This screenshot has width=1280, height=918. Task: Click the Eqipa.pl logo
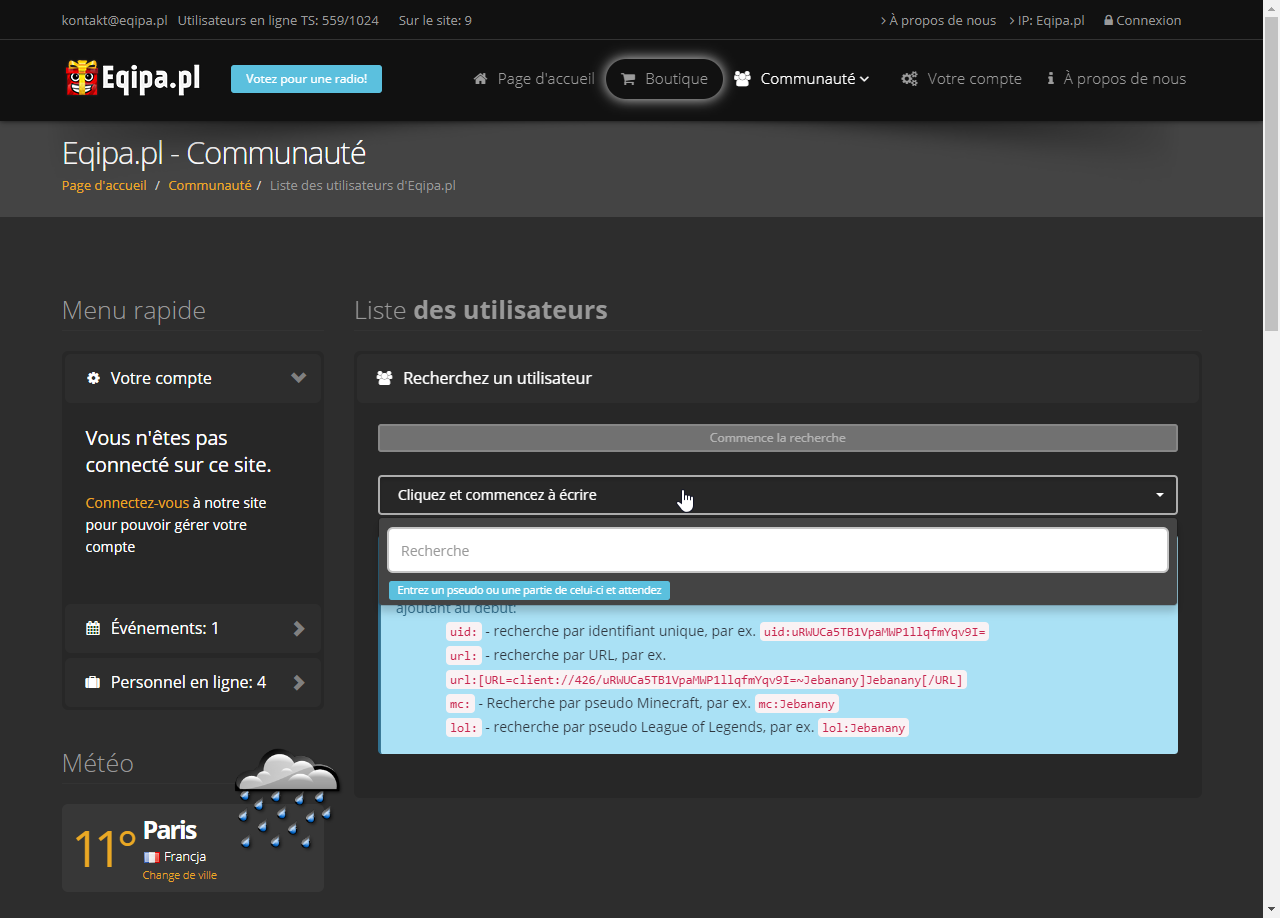(x=133, y=79)
